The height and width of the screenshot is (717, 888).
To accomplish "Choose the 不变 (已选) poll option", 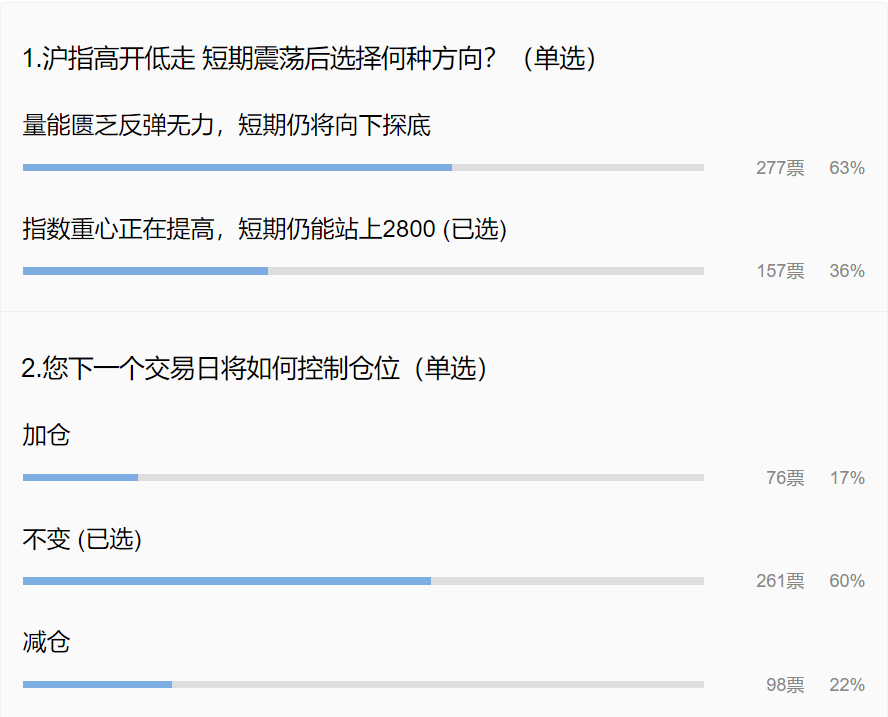I will pyautogui.click(x=82, y=540).
